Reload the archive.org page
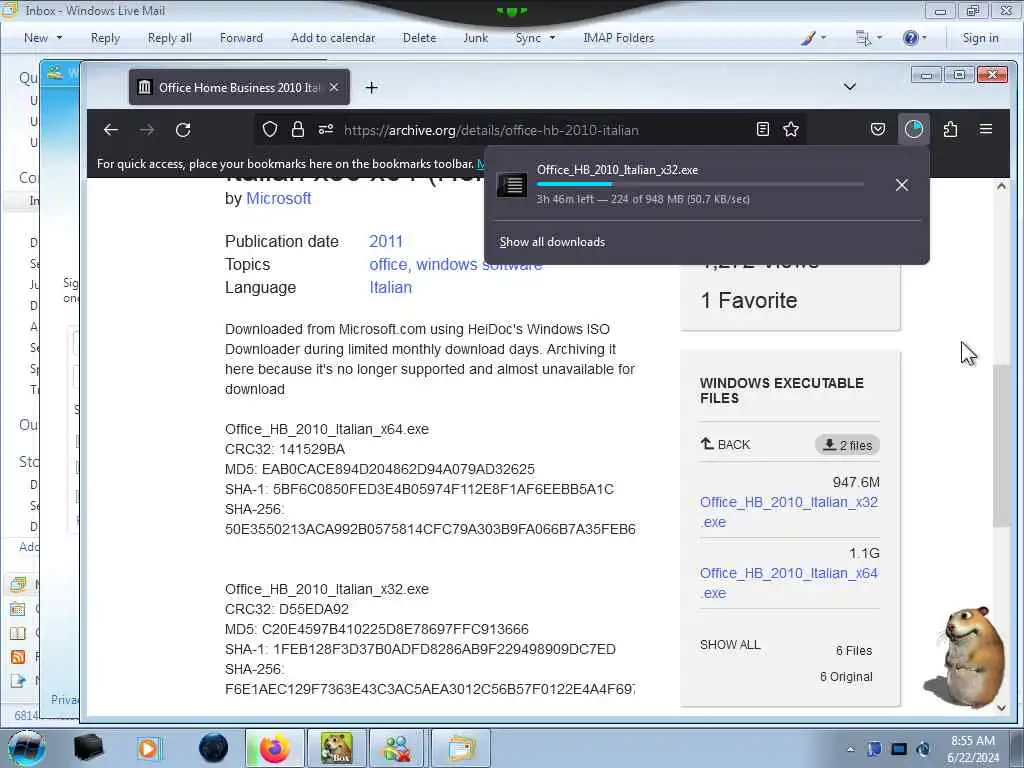1024x768 pixels. (x=183, y=129)
